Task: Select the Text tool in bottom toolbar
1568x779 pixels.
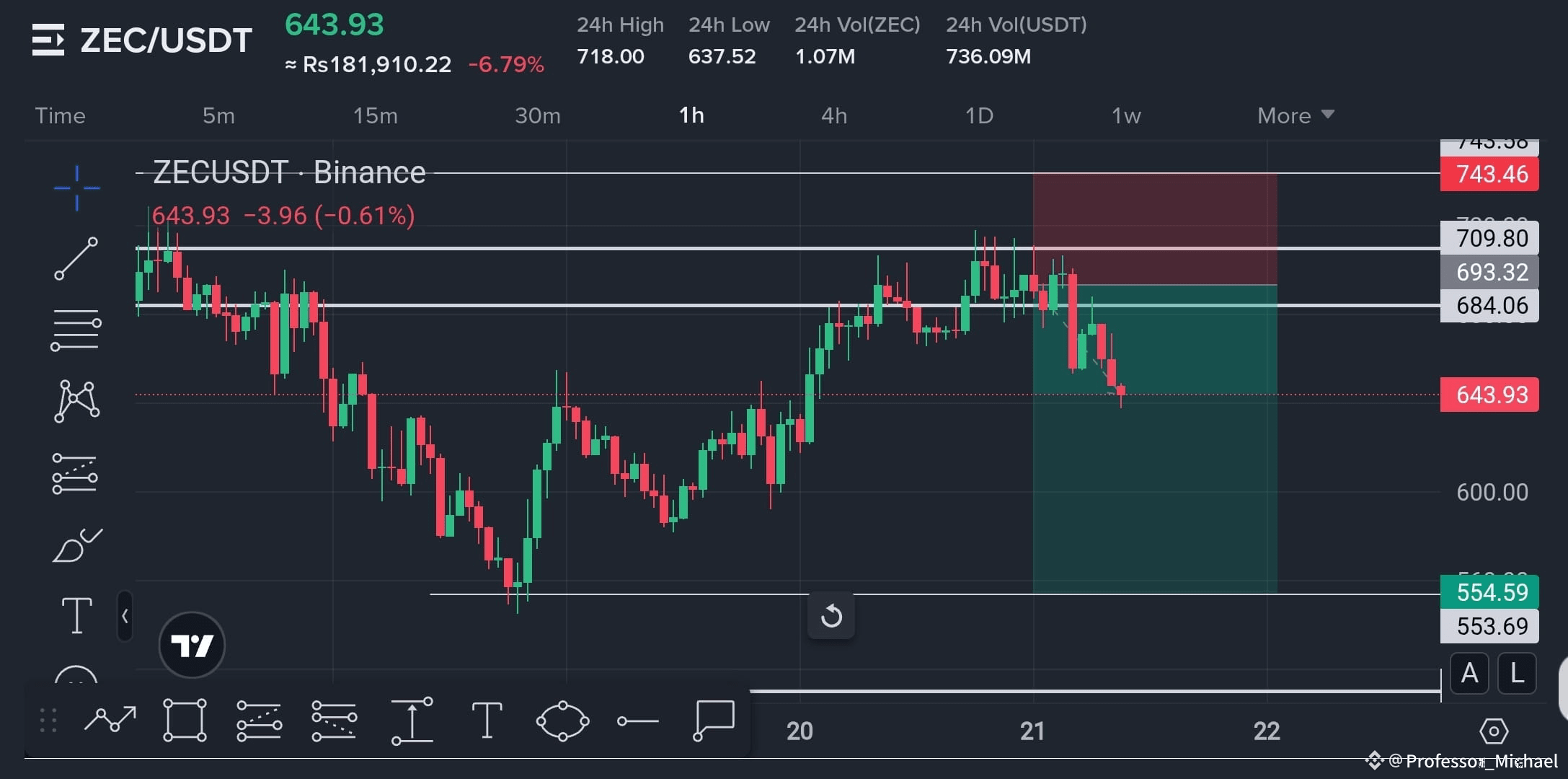Action: (487, 721)
